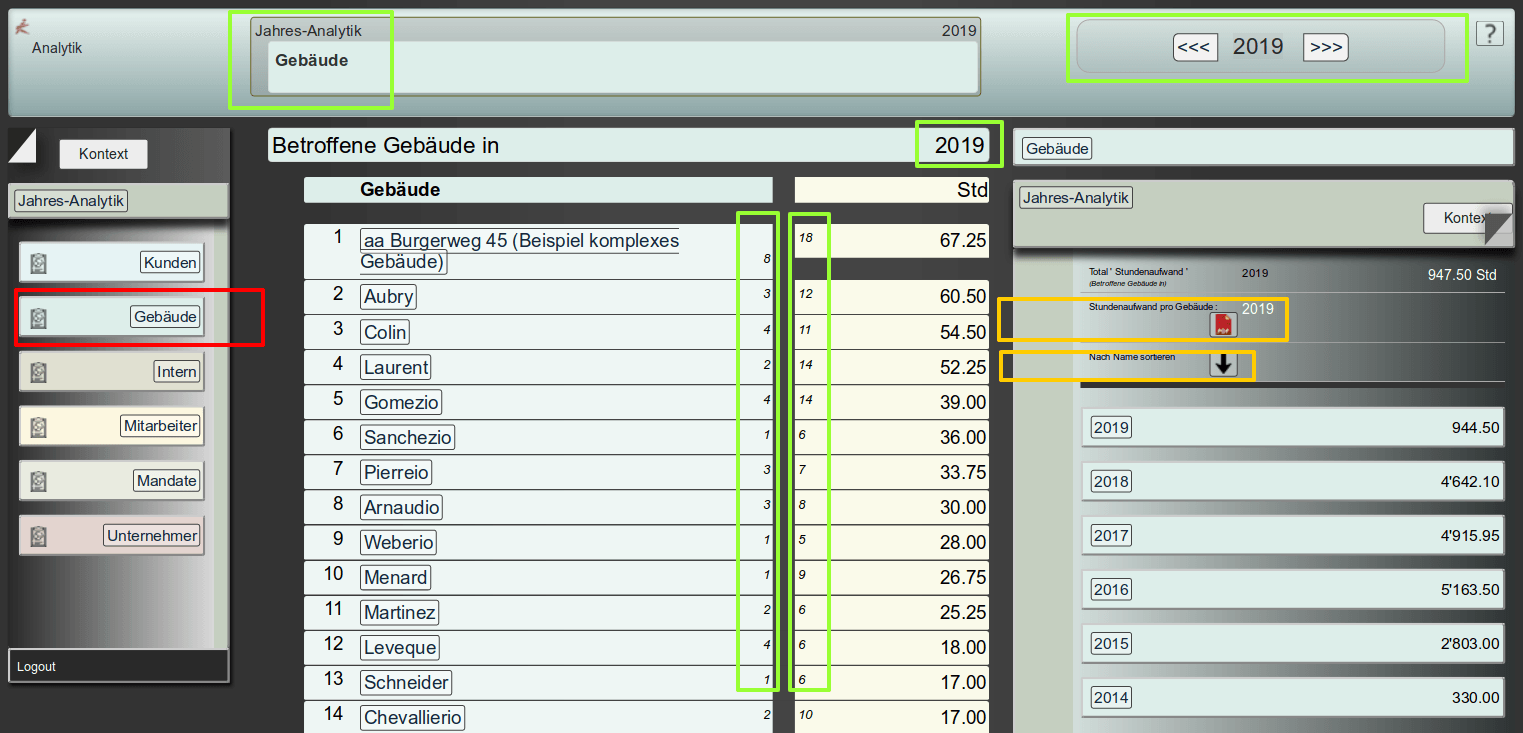1523x733 pixels.
Task: Click the Jahres-Analytik label in the left panel
Action: coord(71,201)
